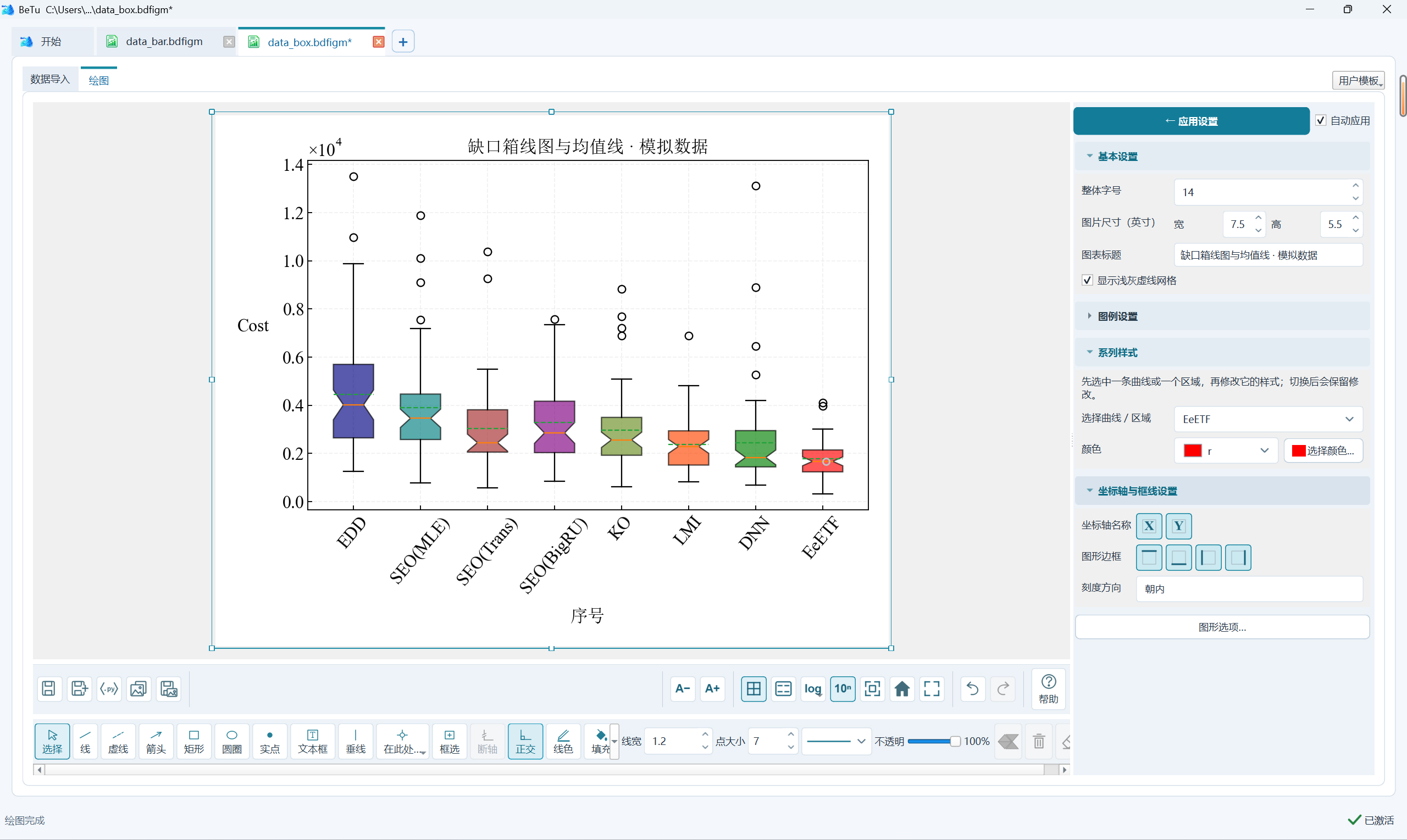Click the export image icon
This screenshot has height=840, width=1407.
click(x=139, y=688)
